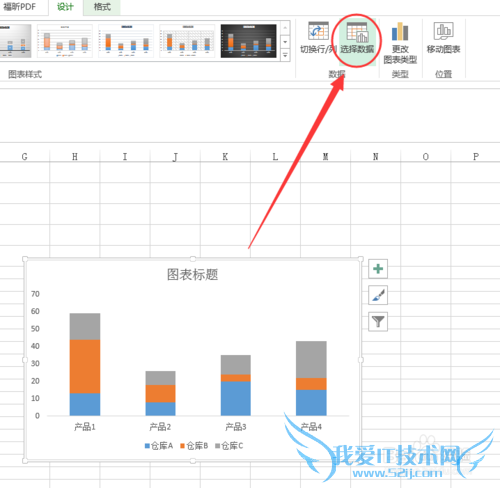Select column K header

point(225,156)
